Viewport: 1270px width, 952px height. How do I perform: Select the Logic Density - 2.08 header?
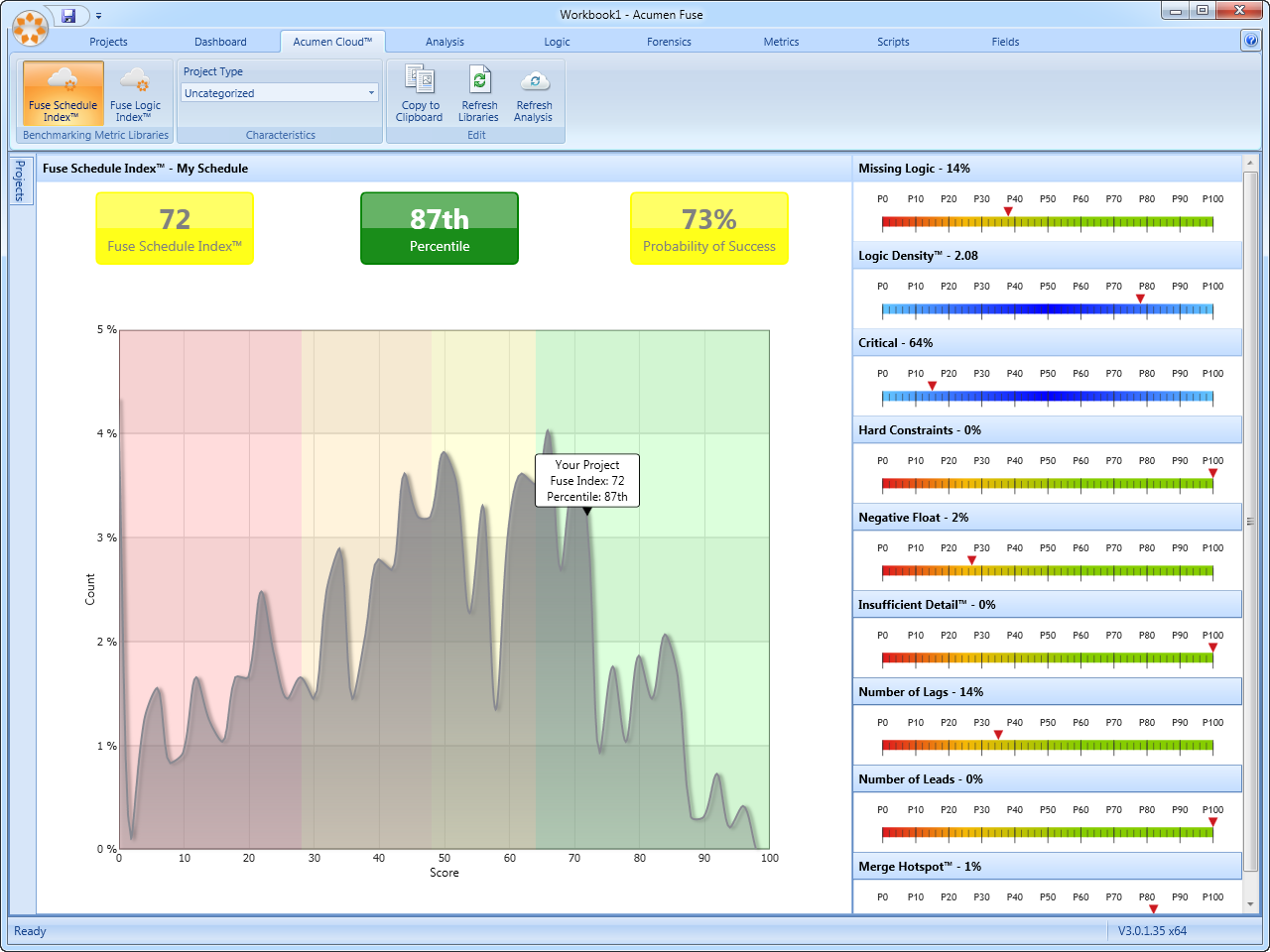[x=1047, y=256]
